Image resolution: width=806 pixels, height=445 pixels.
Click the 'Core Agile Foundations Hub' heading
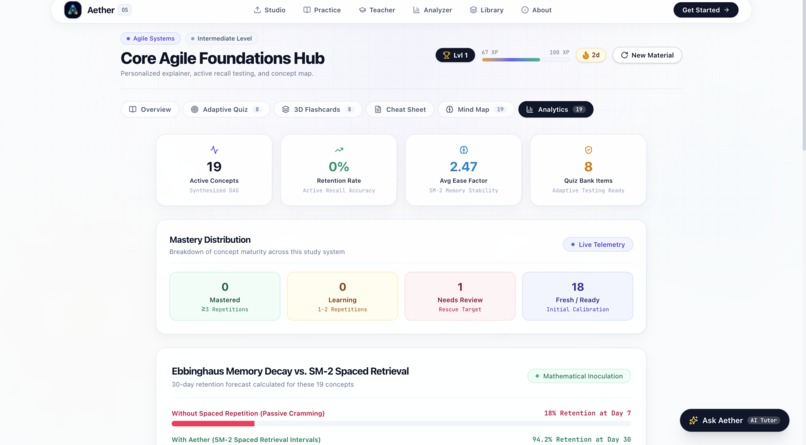point(223,58)
